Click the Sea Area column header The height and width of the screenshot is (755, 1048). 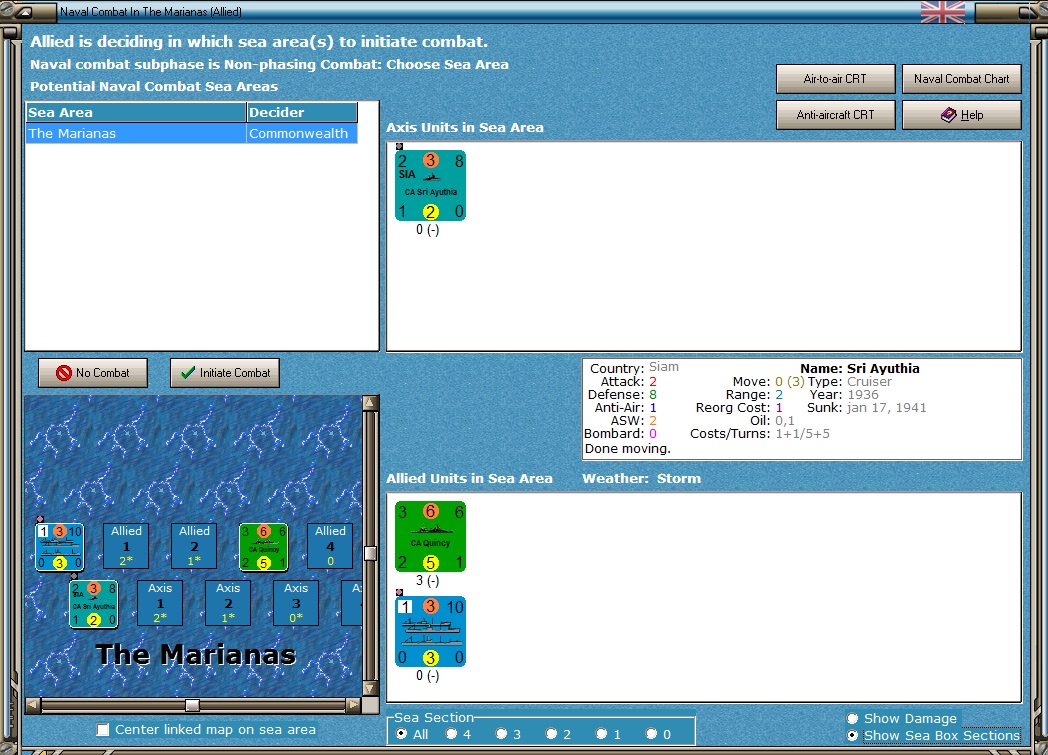coord(136,112)
